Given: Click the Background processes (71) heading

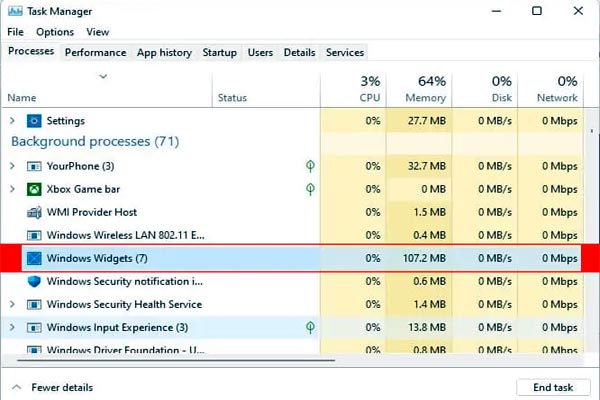Looking at the screenshot, I should [95, 142].
